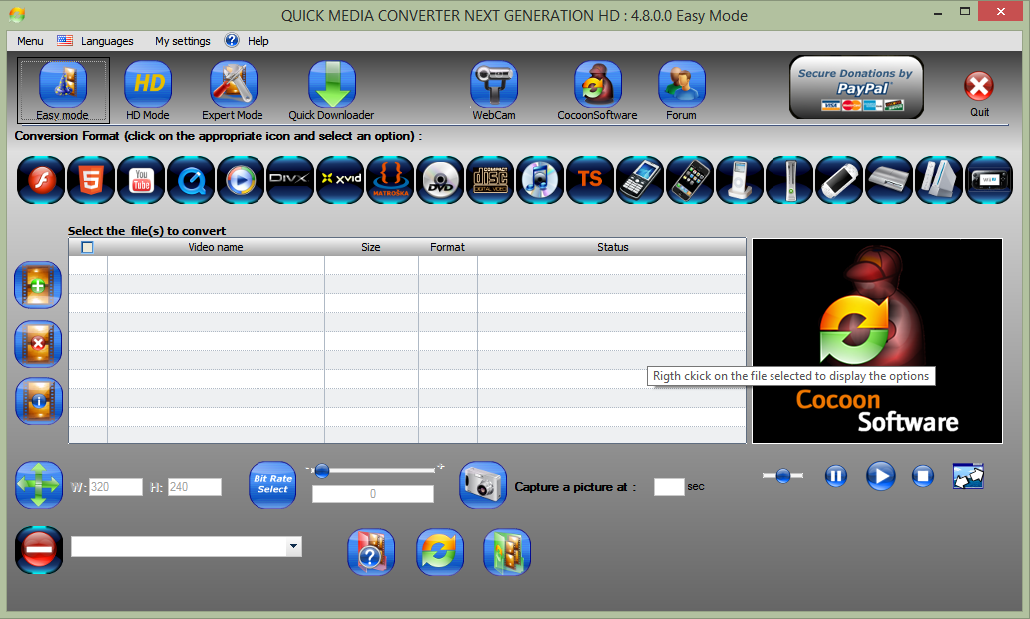Image resolution: width=1030 pixels, height=619 pixels.
Task: Remove the video file from the list
Action: [x=38, y=343]
